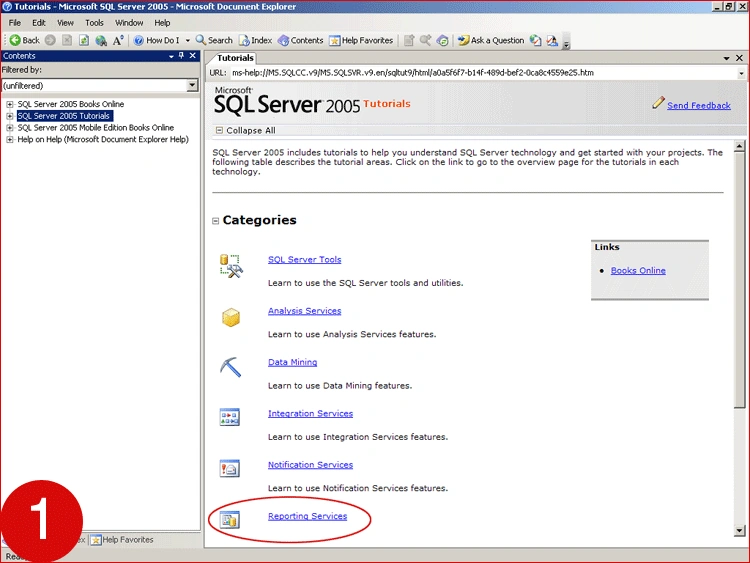Click the URL address field
Viewport: 750px width, 563px height.
[x=483, y=73]
